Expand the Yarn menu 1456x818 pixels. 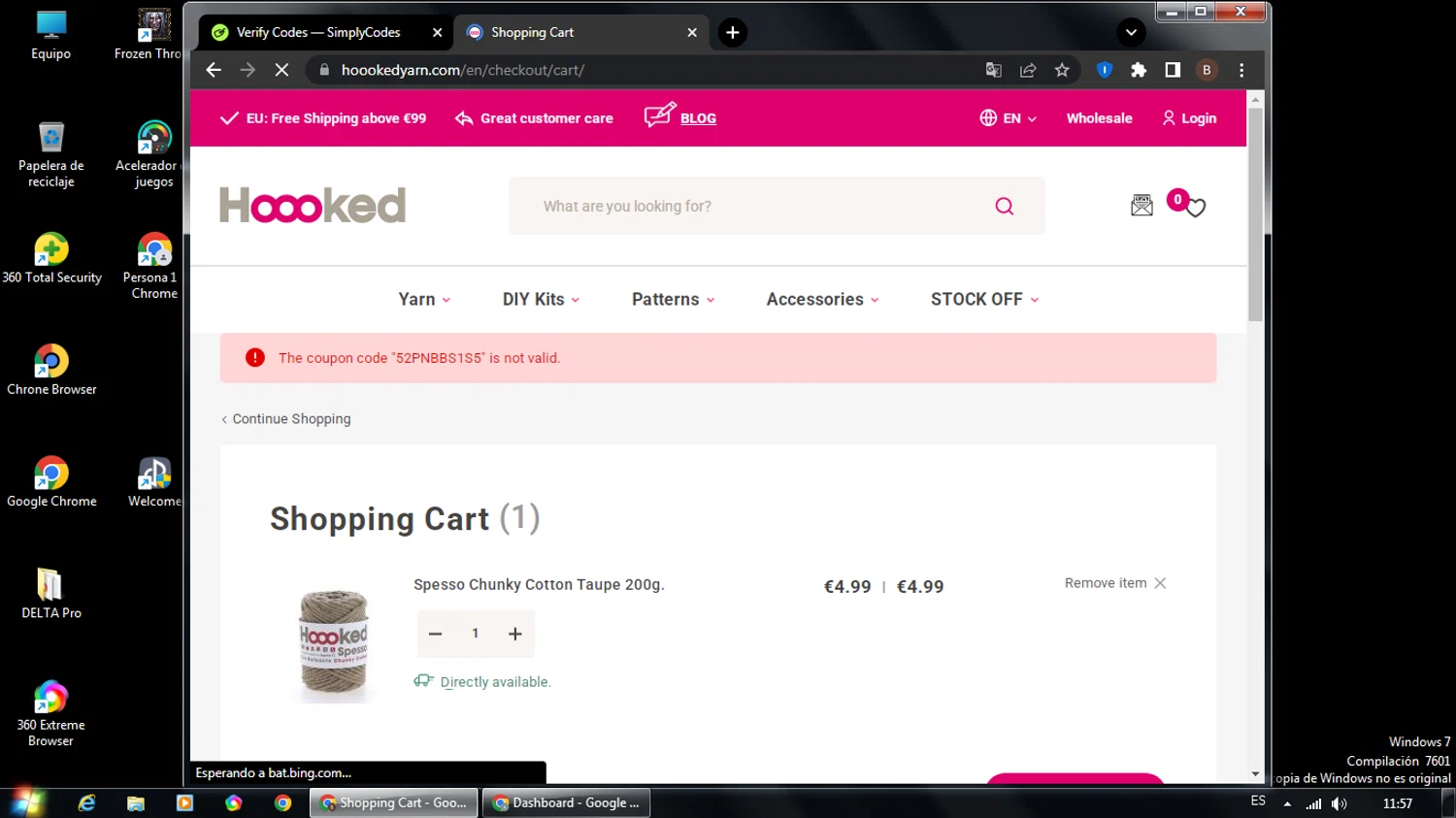pyautogui.click(x=424, y=299)
